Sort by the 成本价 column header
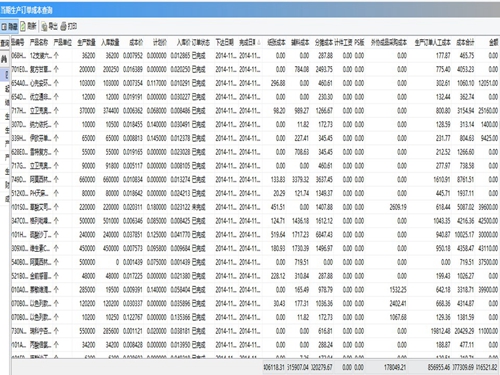This screenshot has width=500, height=375. point(136,42)
